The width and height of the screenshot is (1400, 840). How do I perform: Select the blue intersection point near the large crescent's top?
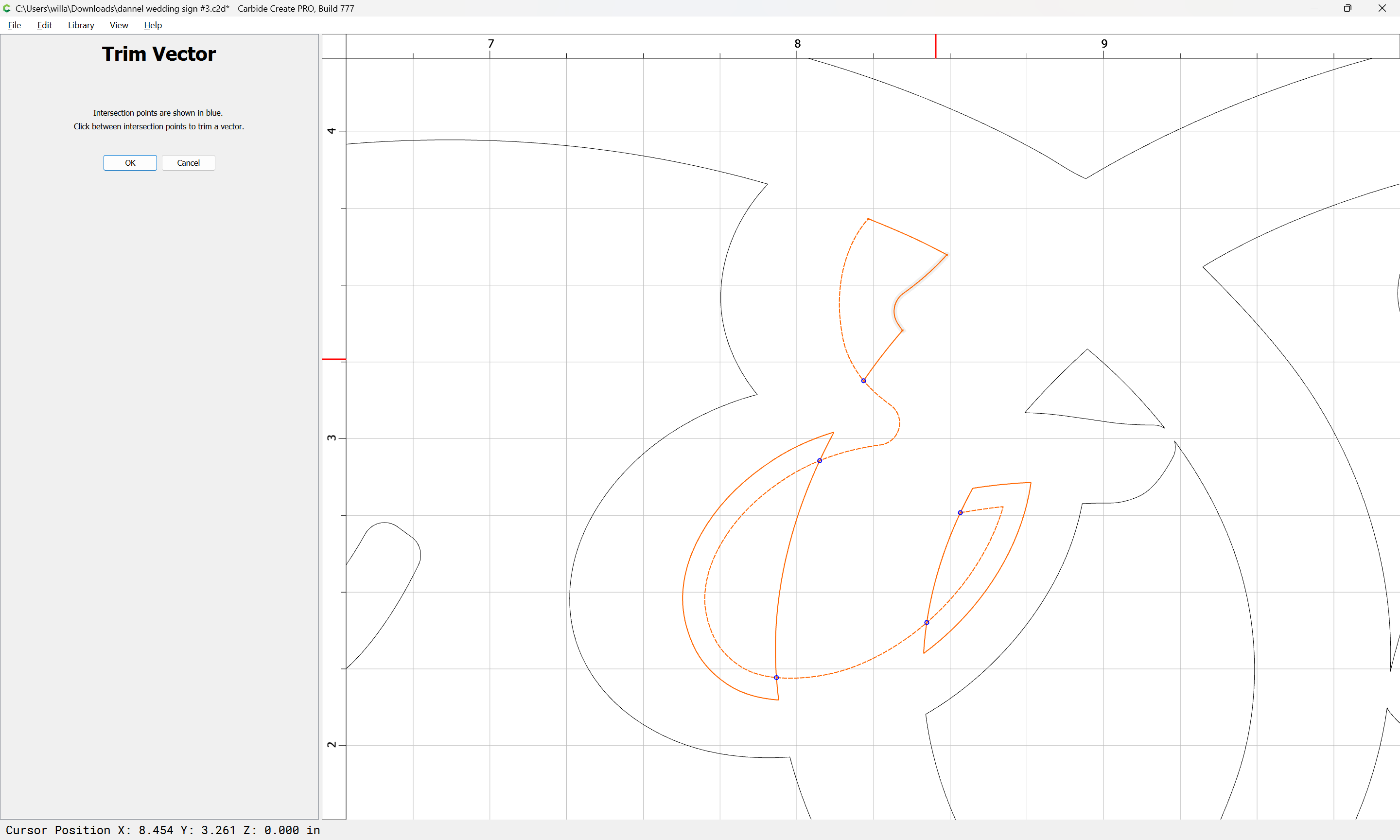click(820, 461)
